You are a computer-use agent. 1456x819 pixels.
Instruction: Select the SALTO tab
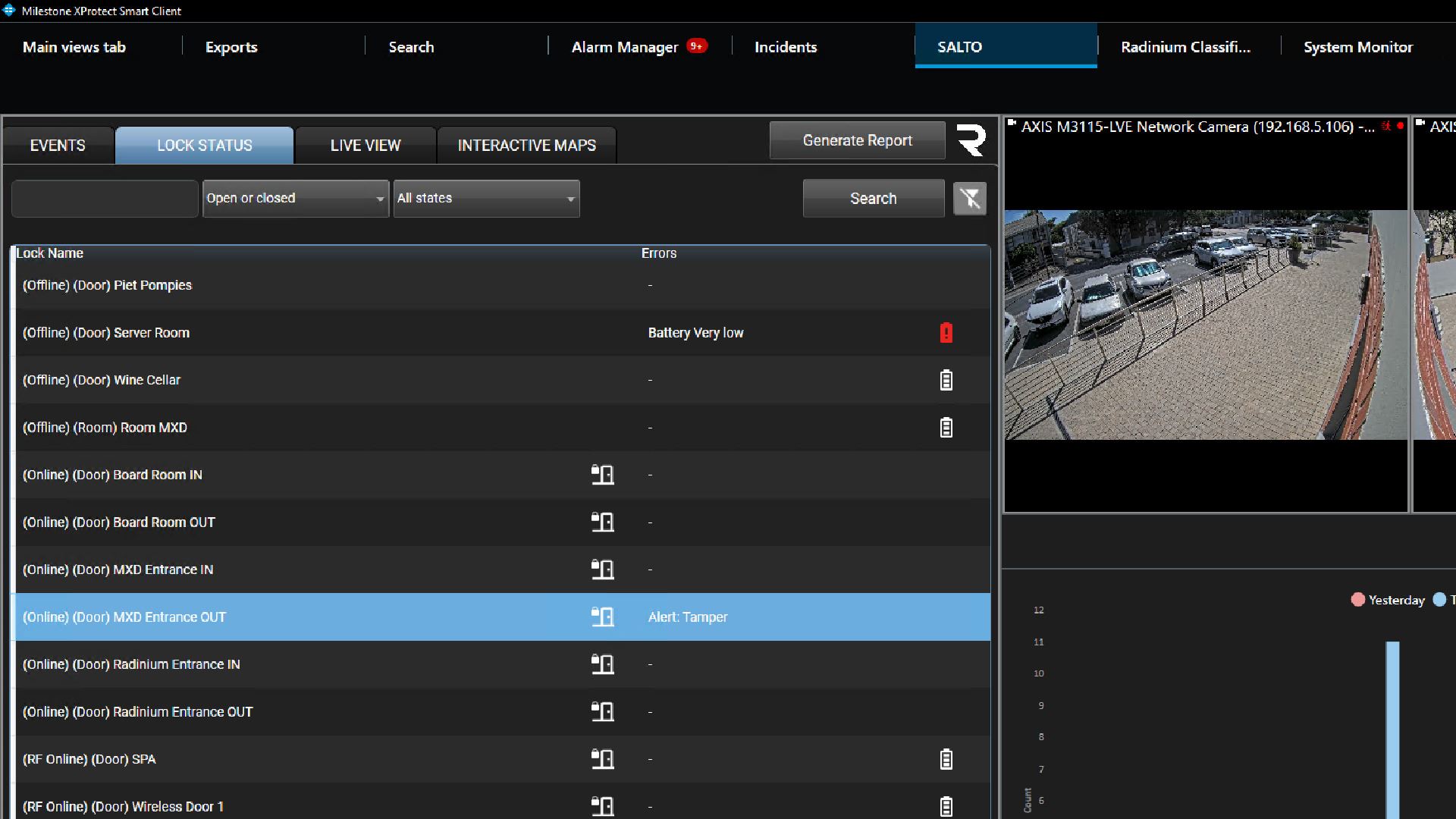point(1006,45)
